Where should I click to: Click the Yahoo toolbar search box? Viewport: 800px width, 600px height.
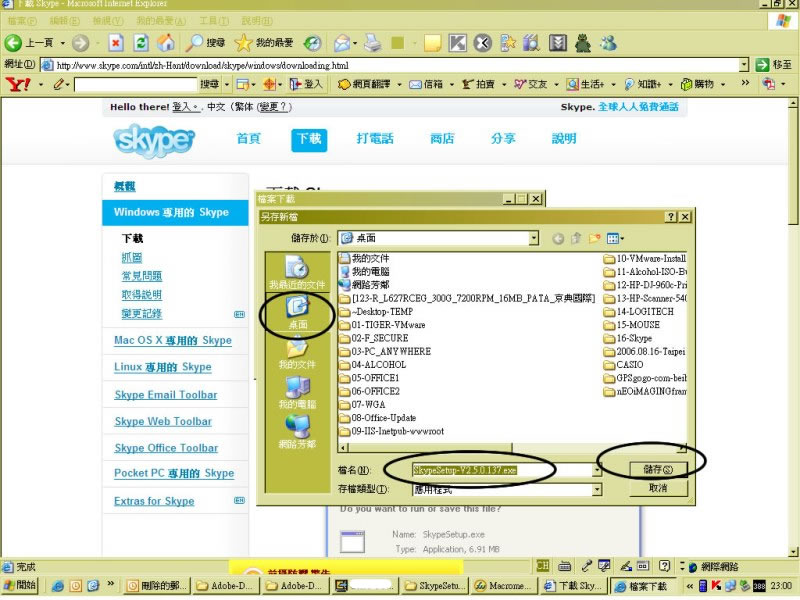point(136,84)
